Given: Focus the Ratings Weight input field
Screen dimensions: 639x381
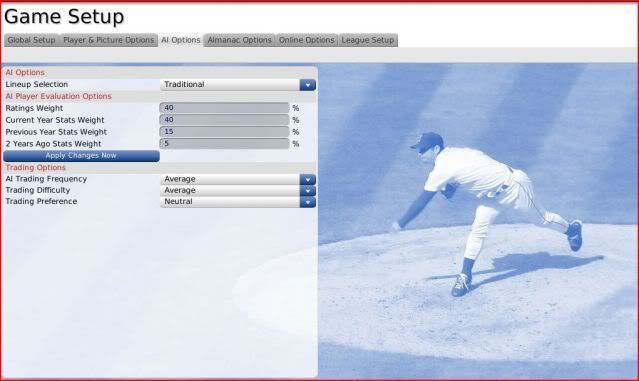Looking at the screenshot, I should point(224,108).
